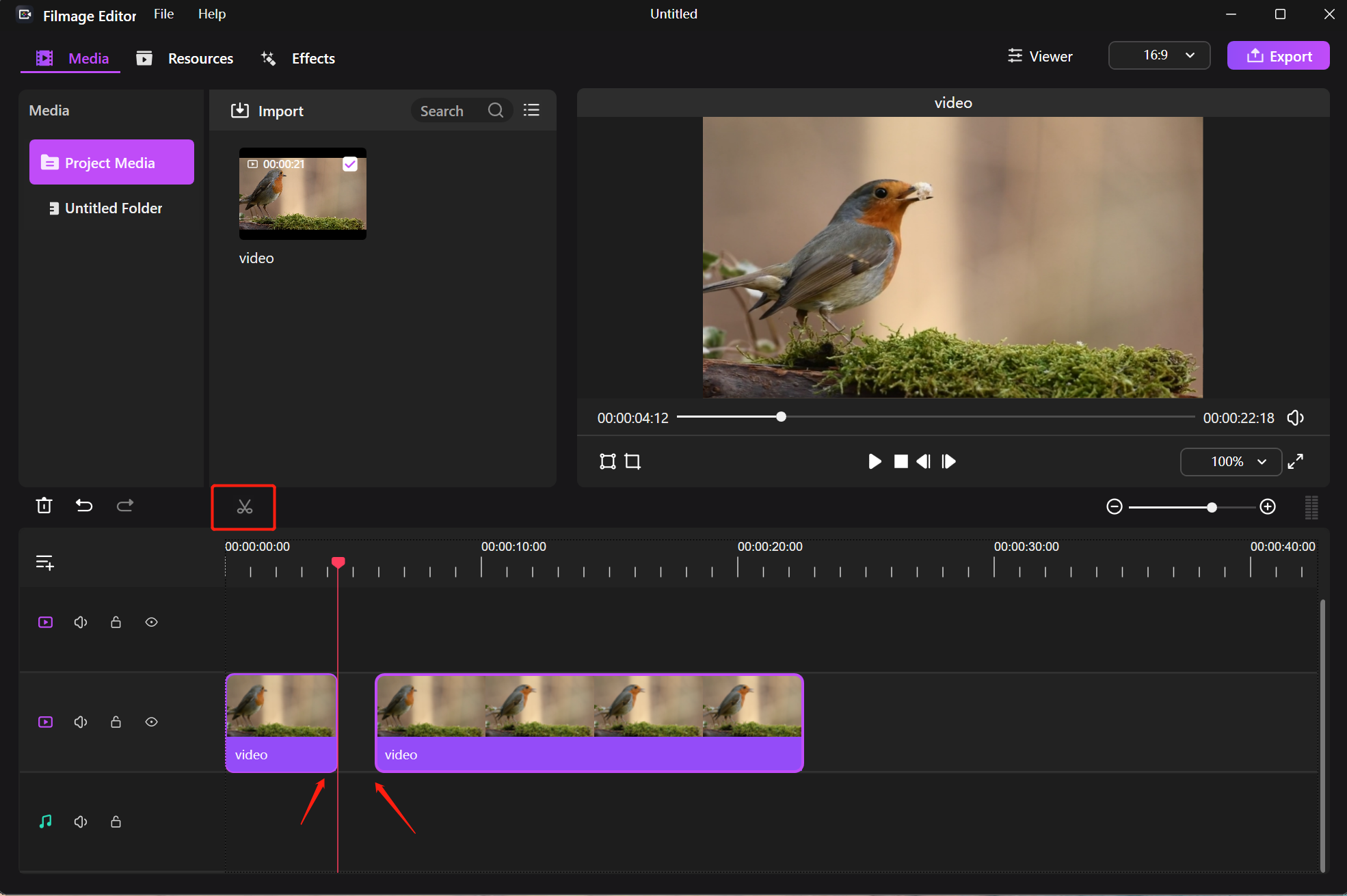Click the redo arrow icon
Image resolution: width=1347 pixels, height=896 pixels.
(x=125, y=506)
